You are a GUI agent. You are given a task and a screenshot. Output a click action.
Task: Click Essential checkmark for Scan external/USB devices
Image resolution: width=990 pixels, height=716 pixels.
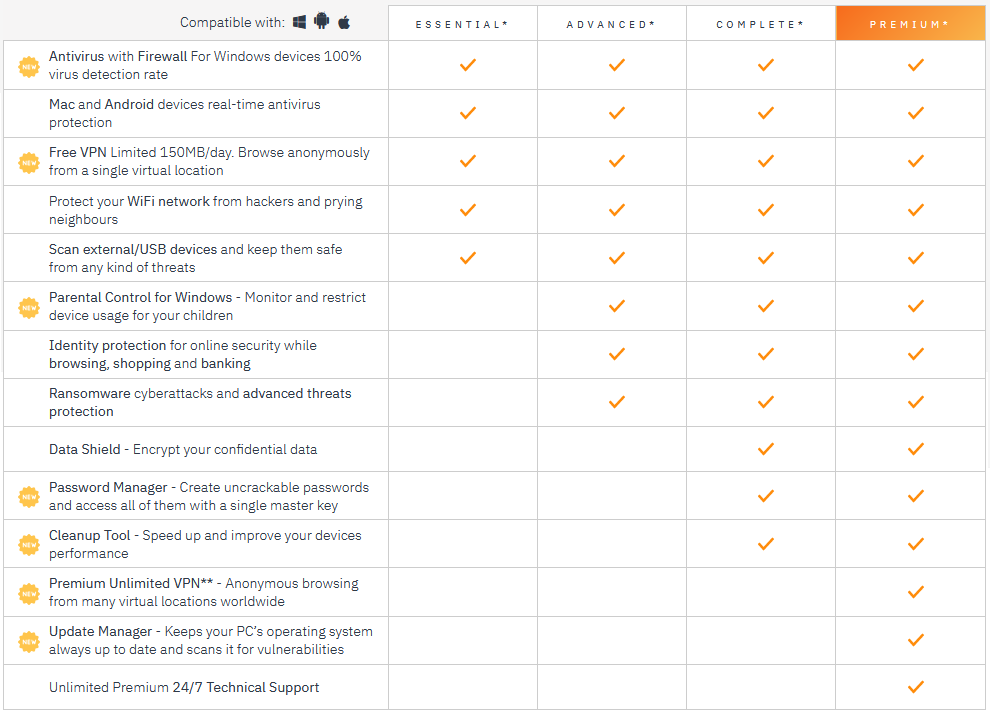pyautogui.click(x=468, y=258)
